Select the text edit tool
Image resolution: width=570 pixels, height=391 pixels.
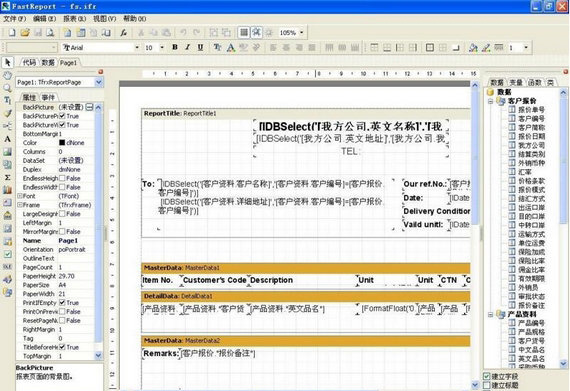pyautogui.click(x=8, y=101)
